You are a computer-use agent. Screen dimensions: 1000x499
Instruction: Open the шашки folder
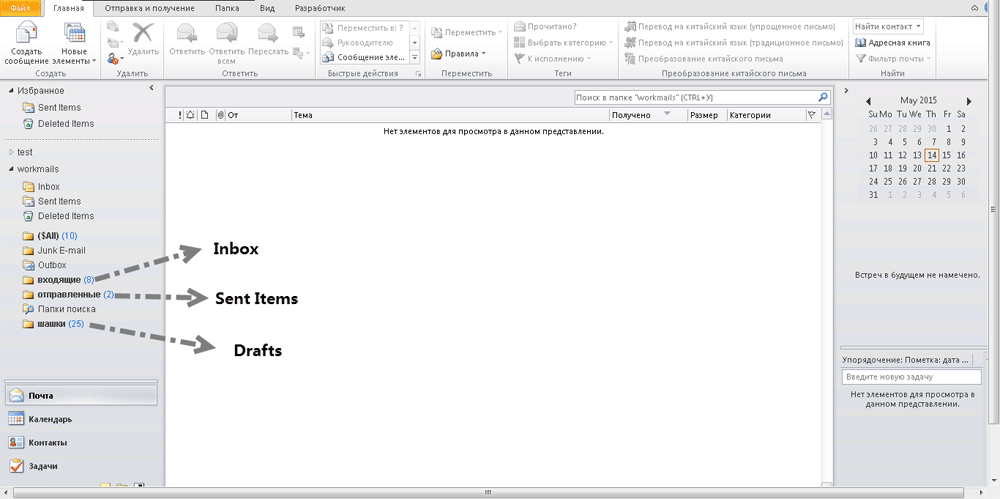point(53,324)
